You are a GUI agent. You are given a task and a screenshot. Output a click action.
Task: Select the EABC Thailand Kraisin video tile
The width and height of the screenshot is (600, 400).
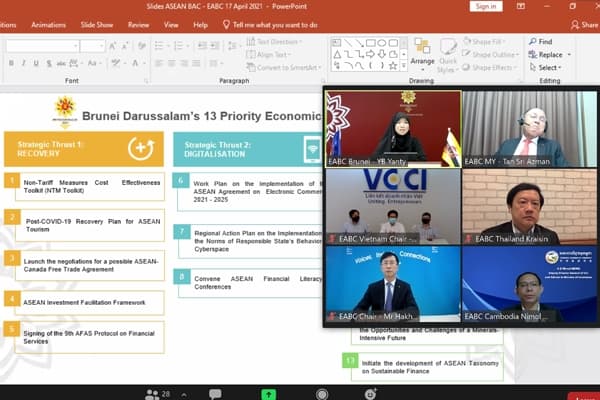point(529,206)
